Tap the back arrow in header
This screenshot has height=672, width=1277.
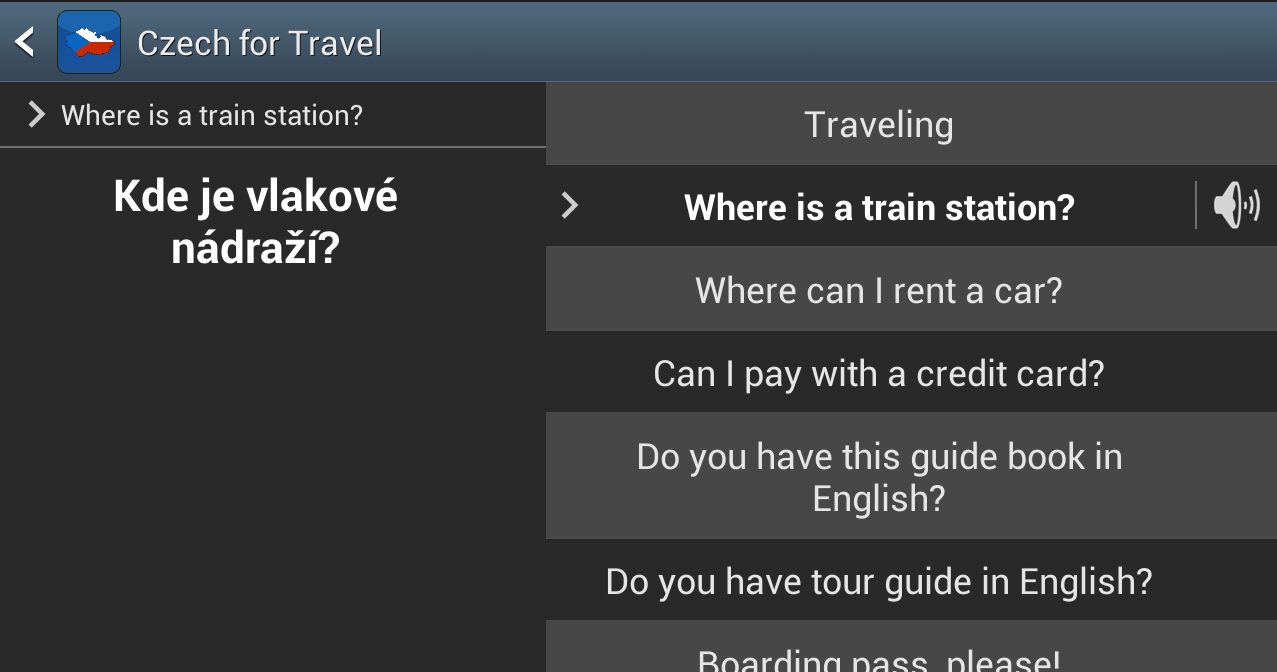tap(25, 42)
